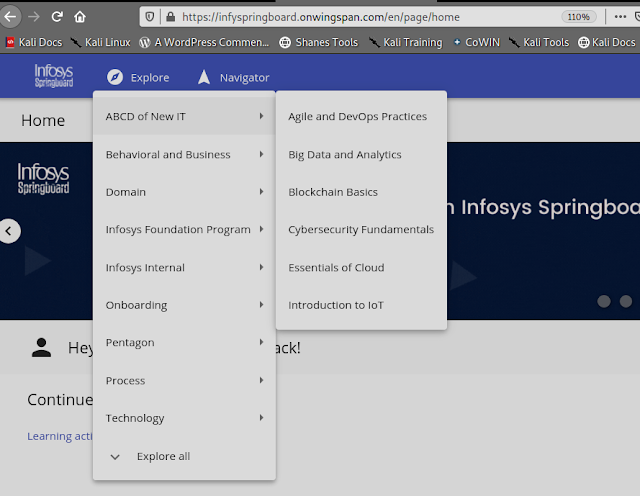Open the Kali Docs bookmark with red icon
Viewport: 640px width, 496px height.
click(x=34, y=42)
